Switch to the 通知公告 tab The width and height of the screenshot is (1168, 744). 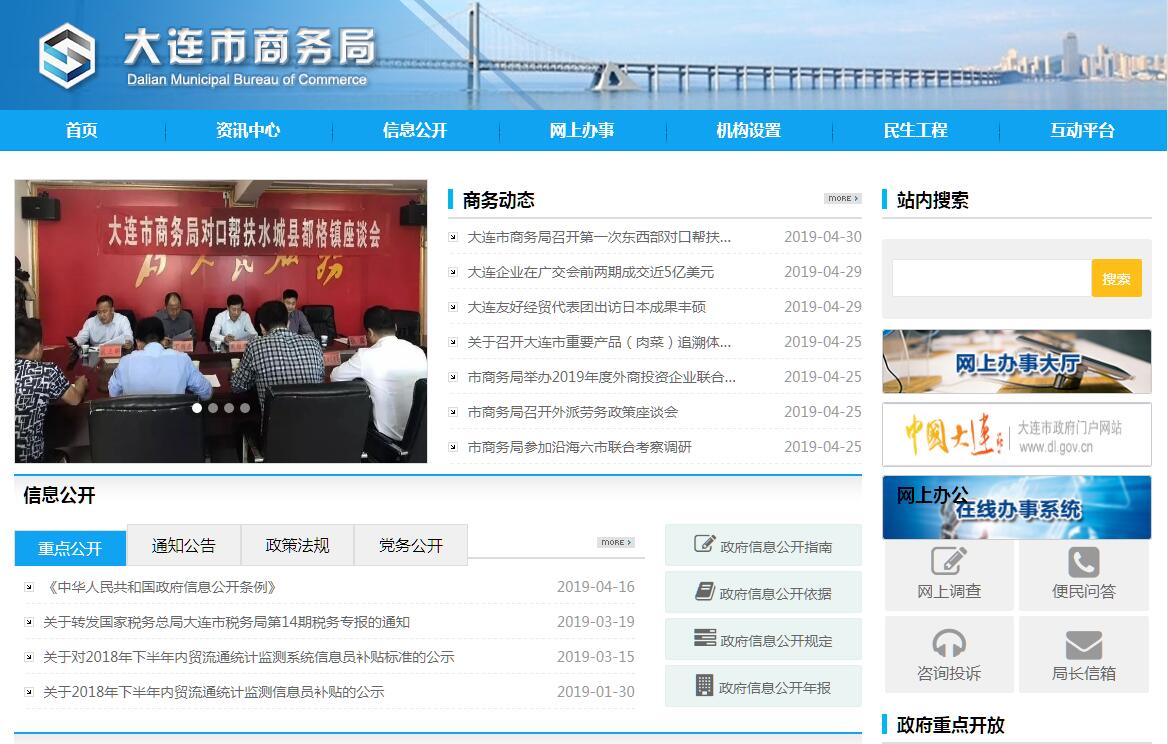183,545
